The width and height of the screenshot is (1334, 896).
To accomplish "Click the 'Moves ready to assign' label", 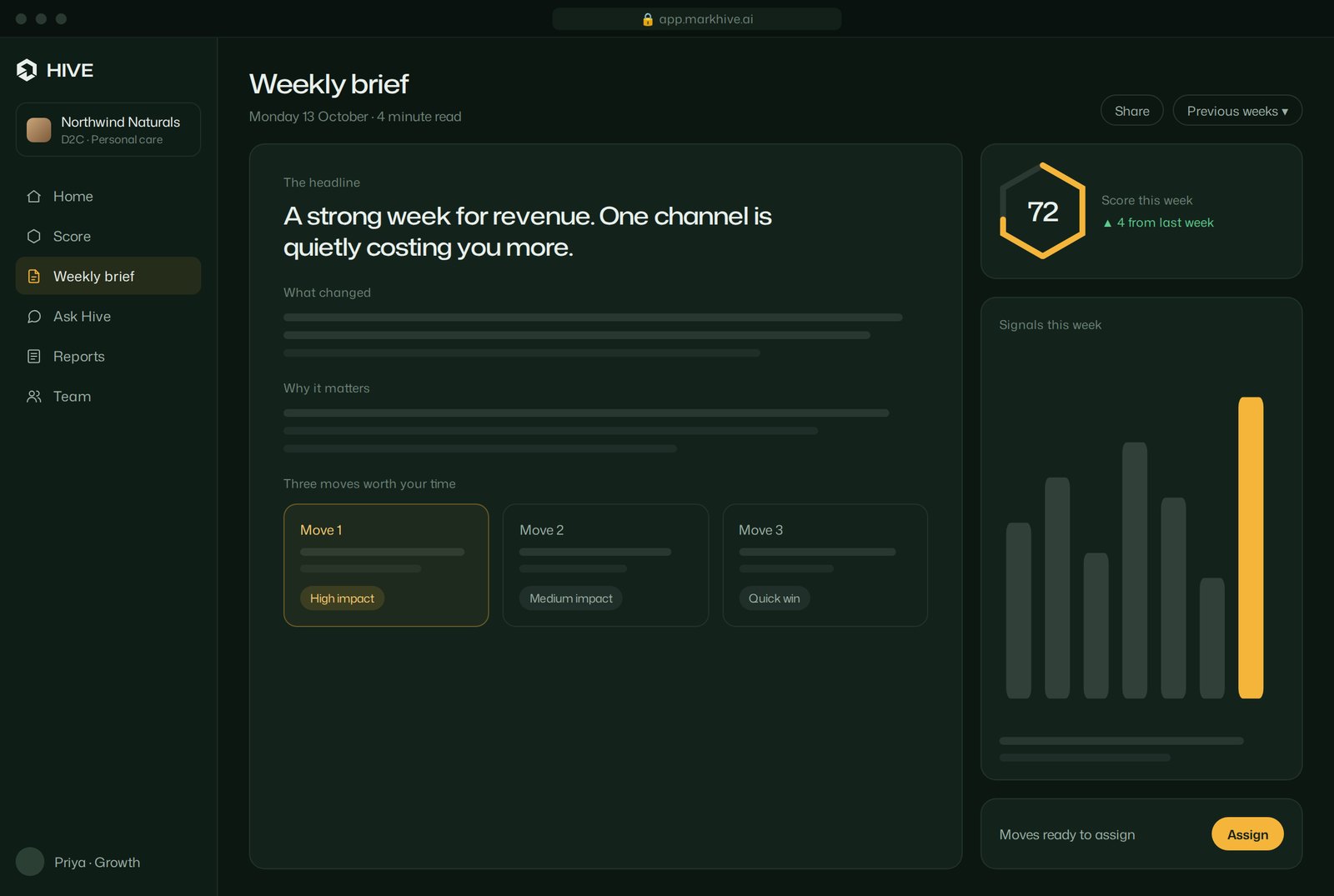I will tap(1067, 835).
